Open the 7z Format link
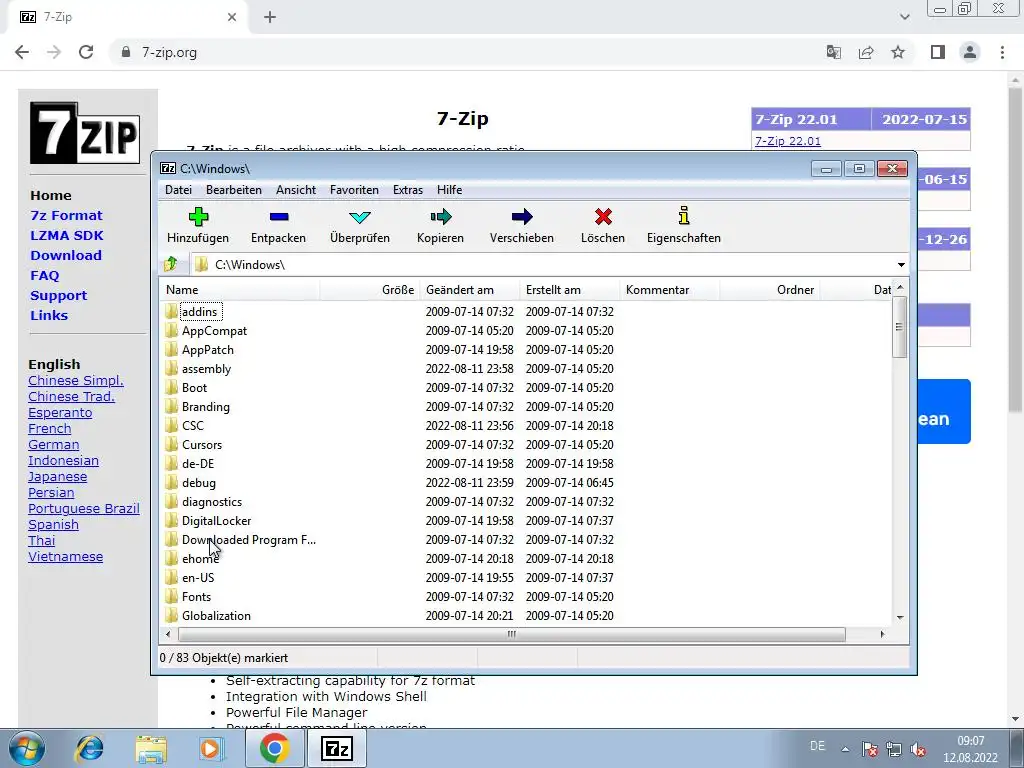The image size is (1024, 768). pyautogui.click(x=66, y=216)
